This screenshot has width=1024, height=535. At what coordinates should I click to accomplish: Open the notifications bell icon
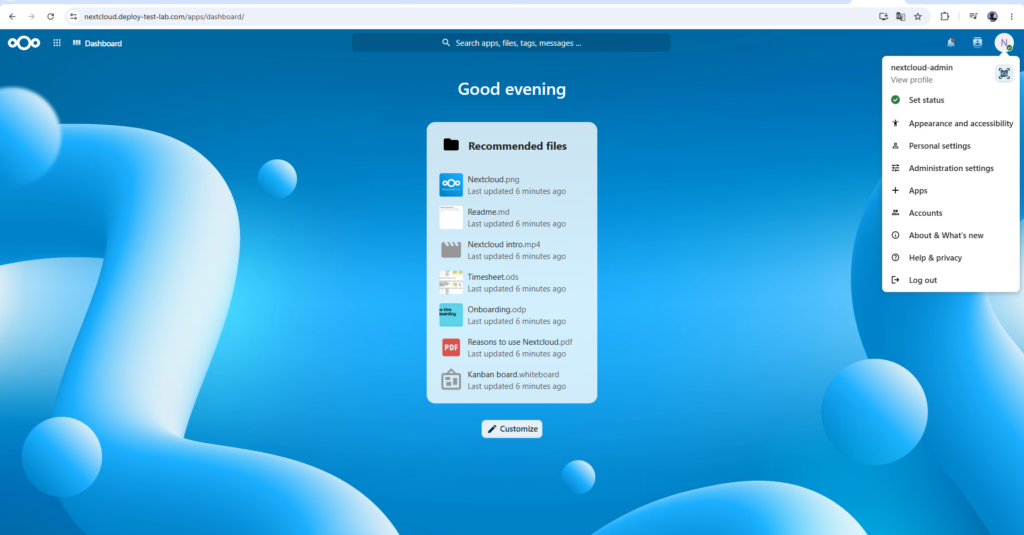(x=951, y=43)
